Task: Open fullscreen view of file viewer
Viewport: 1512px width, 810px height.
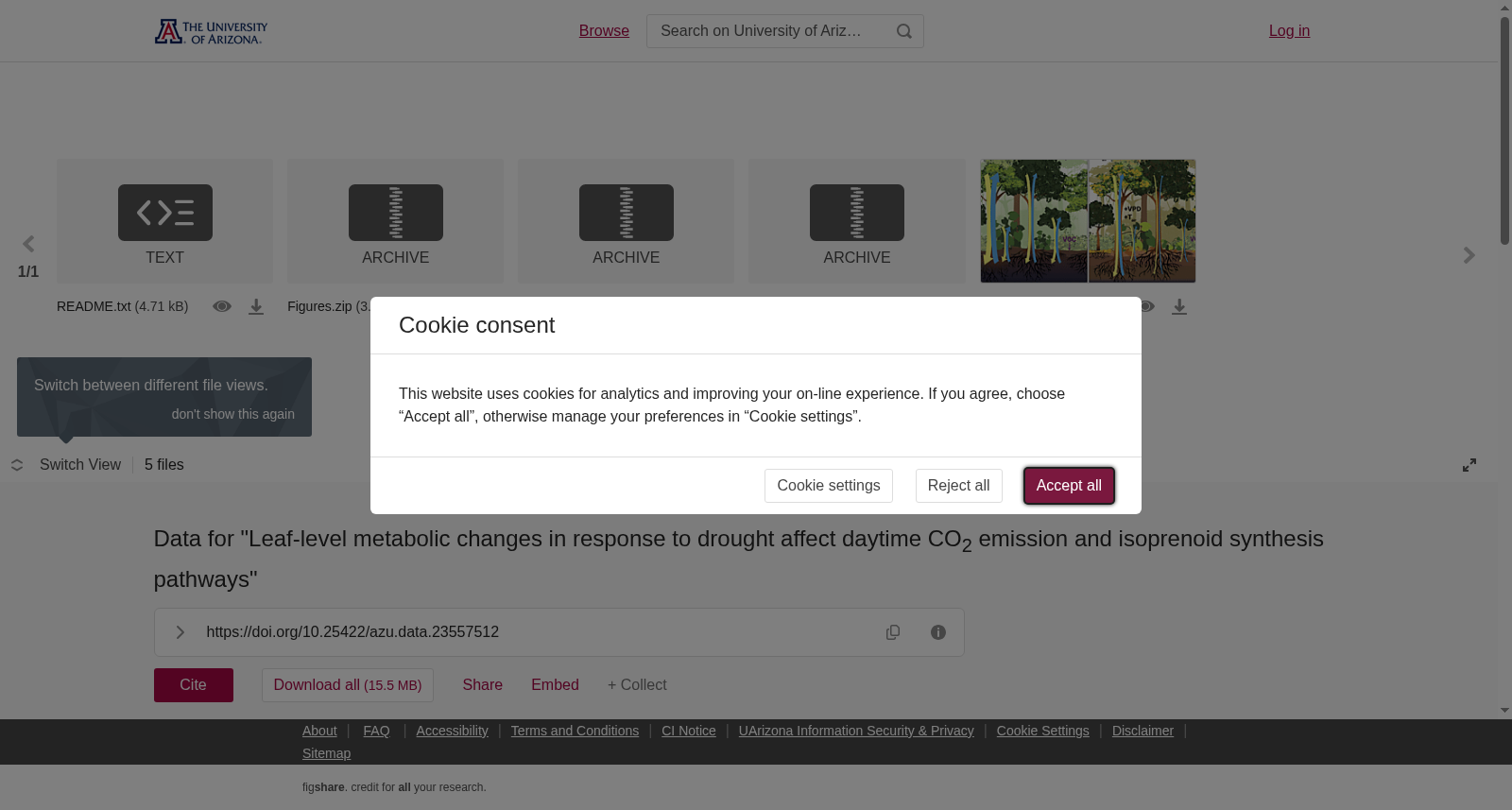Action: [1469, 465]
